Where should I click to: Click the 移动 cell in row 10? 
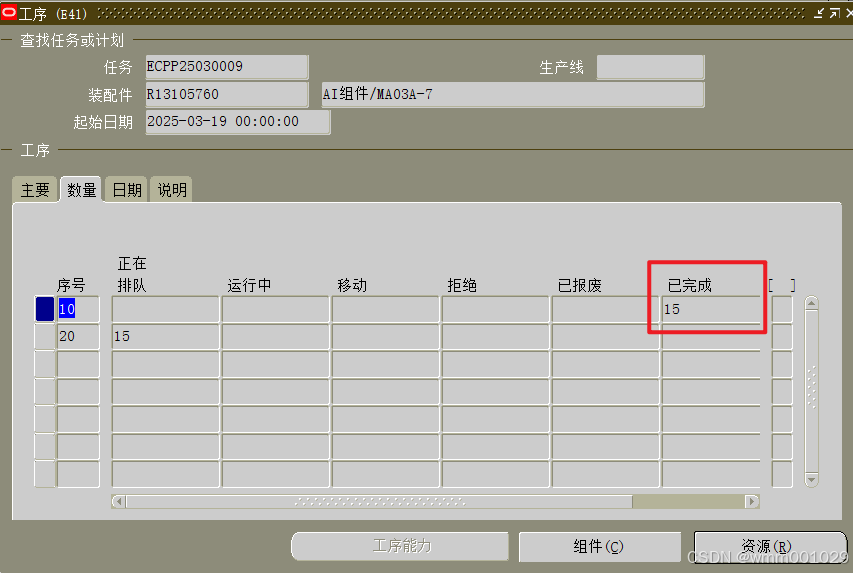pos(385,309)
